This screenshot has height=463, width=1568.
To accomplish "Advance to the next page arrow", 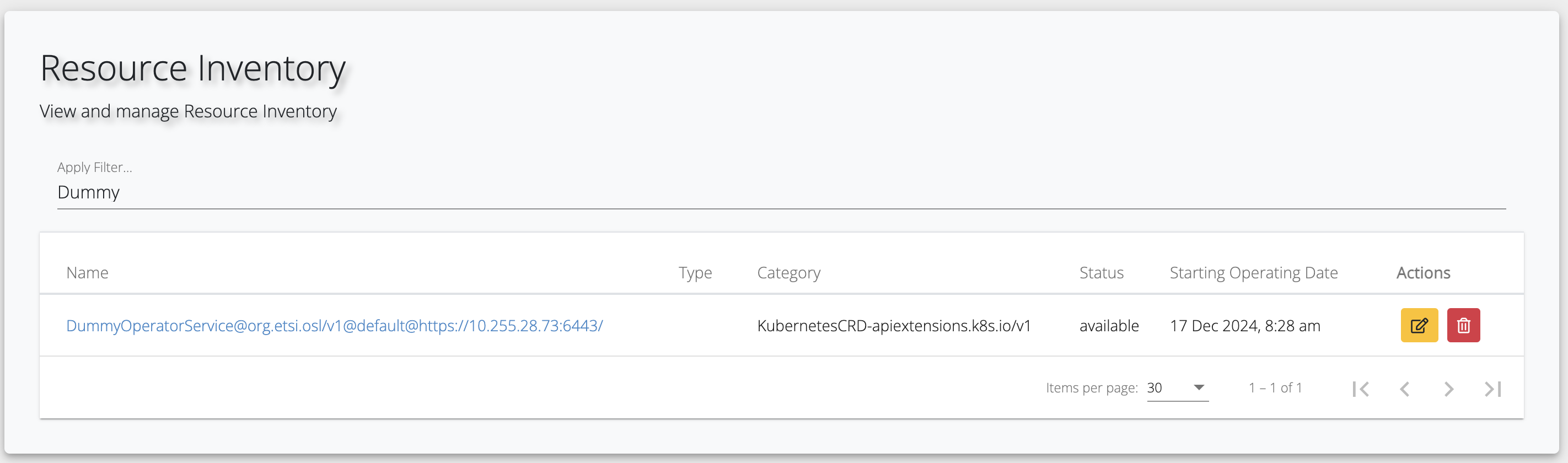I will click(x=1449, y=389).
